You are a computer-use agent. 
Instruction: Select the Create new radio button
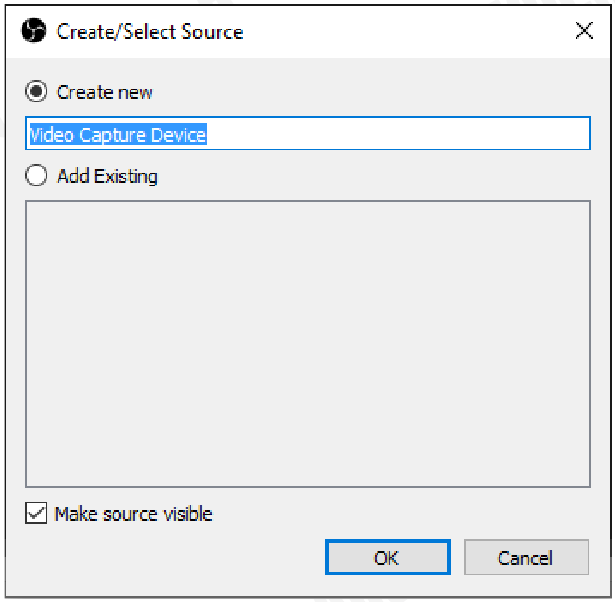[x=36, y=91]
